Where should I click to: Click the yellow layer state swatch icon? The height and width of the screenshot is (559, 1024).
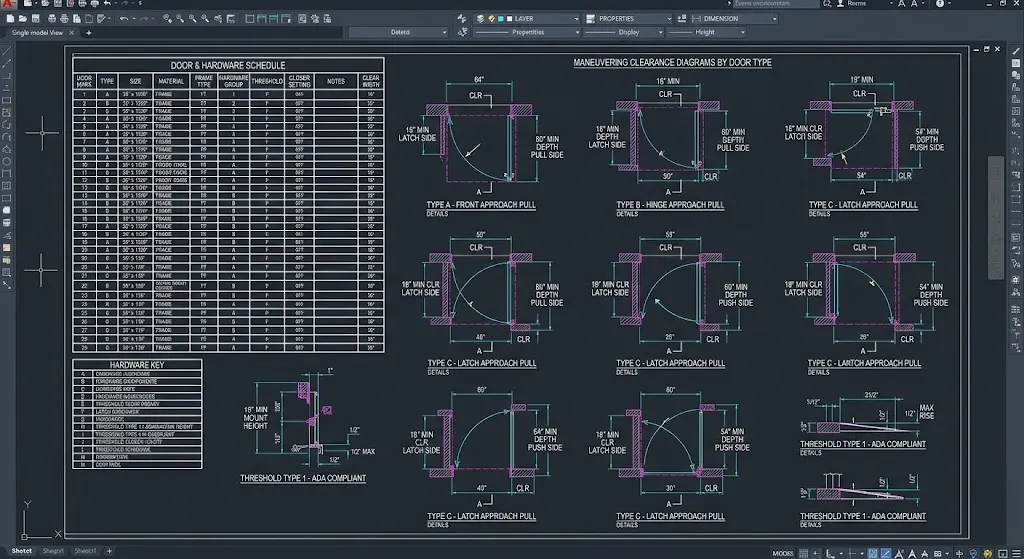tap(491, 18)
